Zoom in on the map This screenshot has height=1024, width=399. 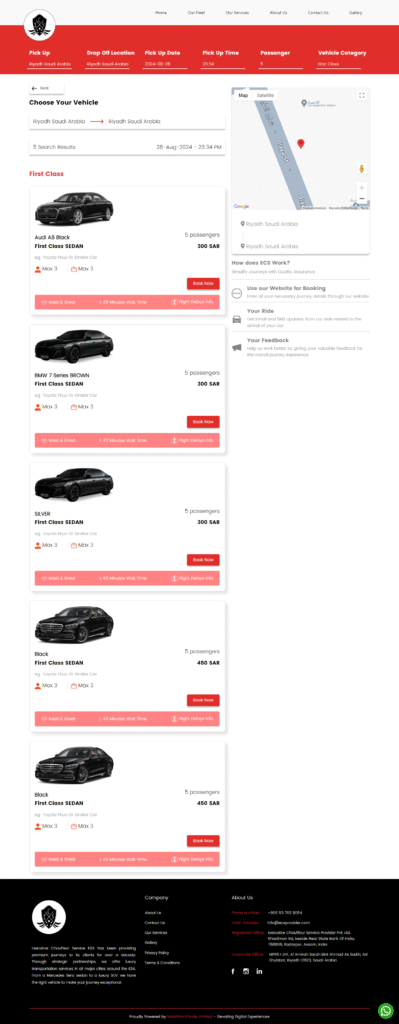361,187
